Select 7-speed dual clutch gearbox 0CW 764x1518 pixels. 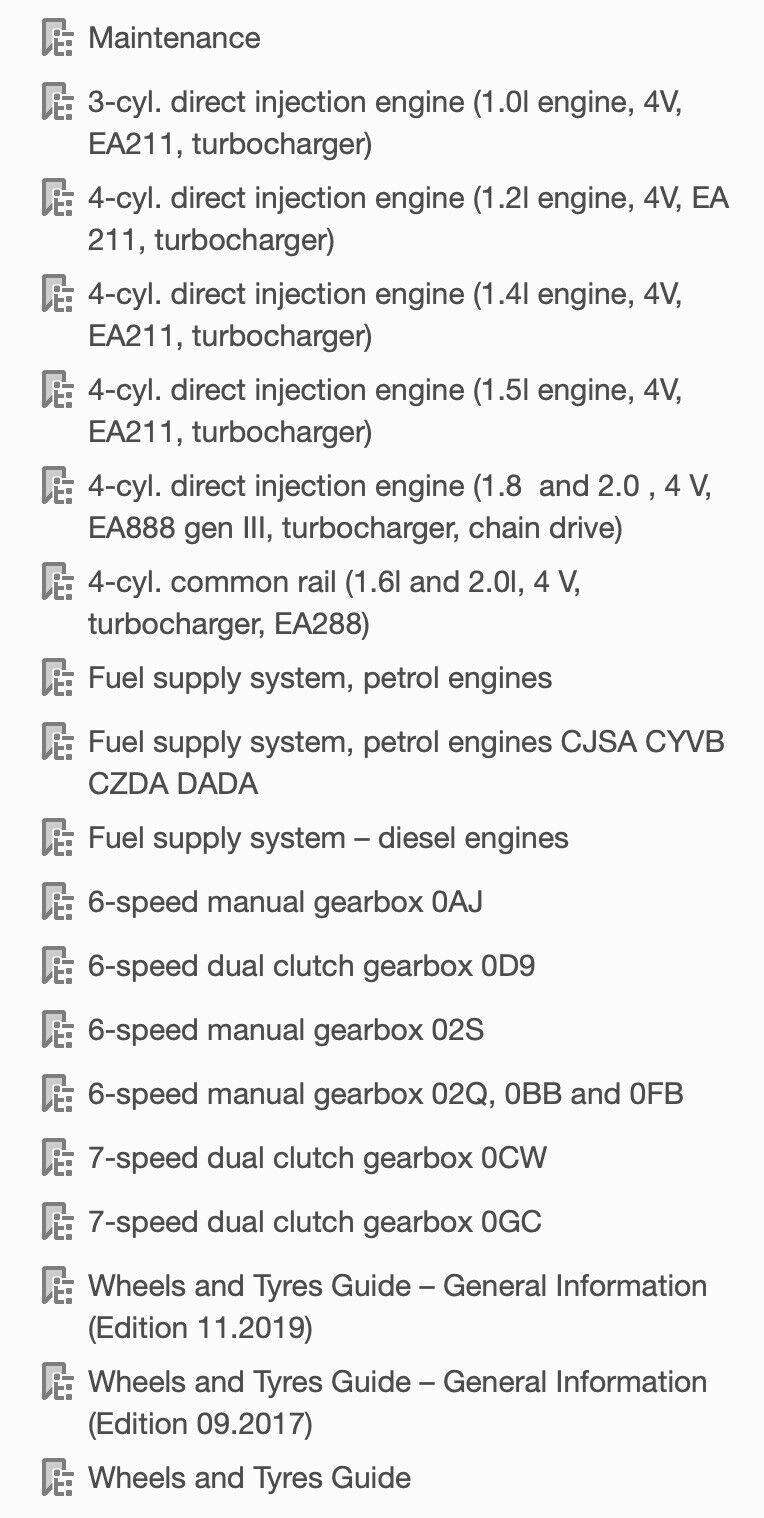point(318,1158)
